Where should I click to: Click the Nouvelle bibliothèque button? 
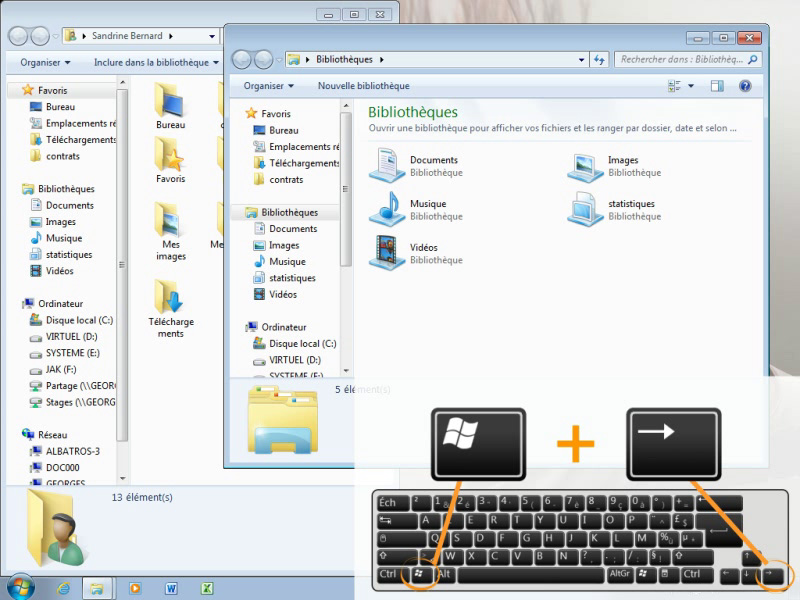tap(364, 86)
